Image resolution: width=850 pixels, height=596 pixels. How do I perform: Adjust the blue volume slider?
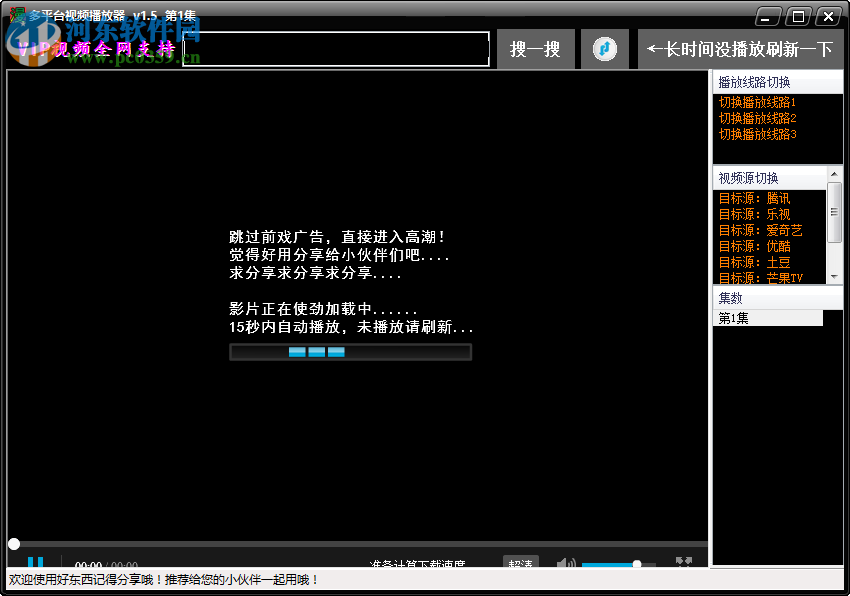[637, 564]
